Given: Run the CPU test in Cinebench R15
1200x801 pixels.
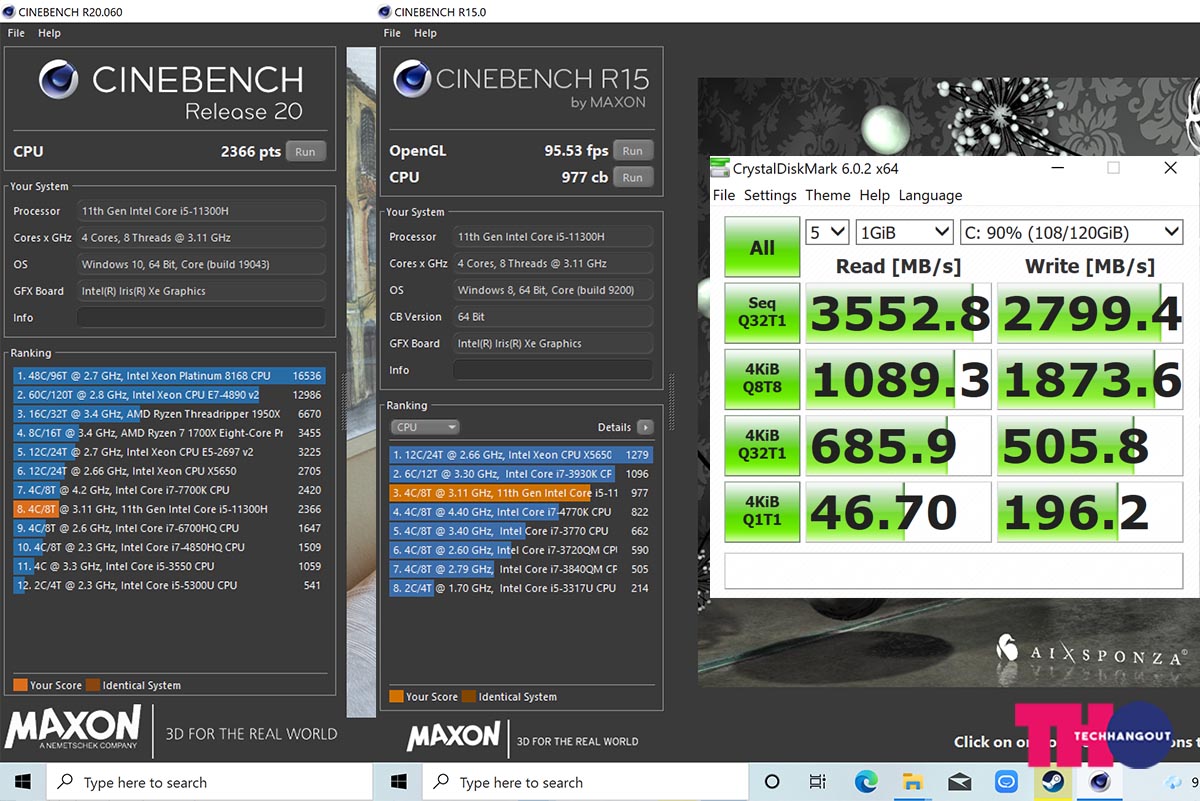Looking at the screenshot, I should [x=632, y=177].
